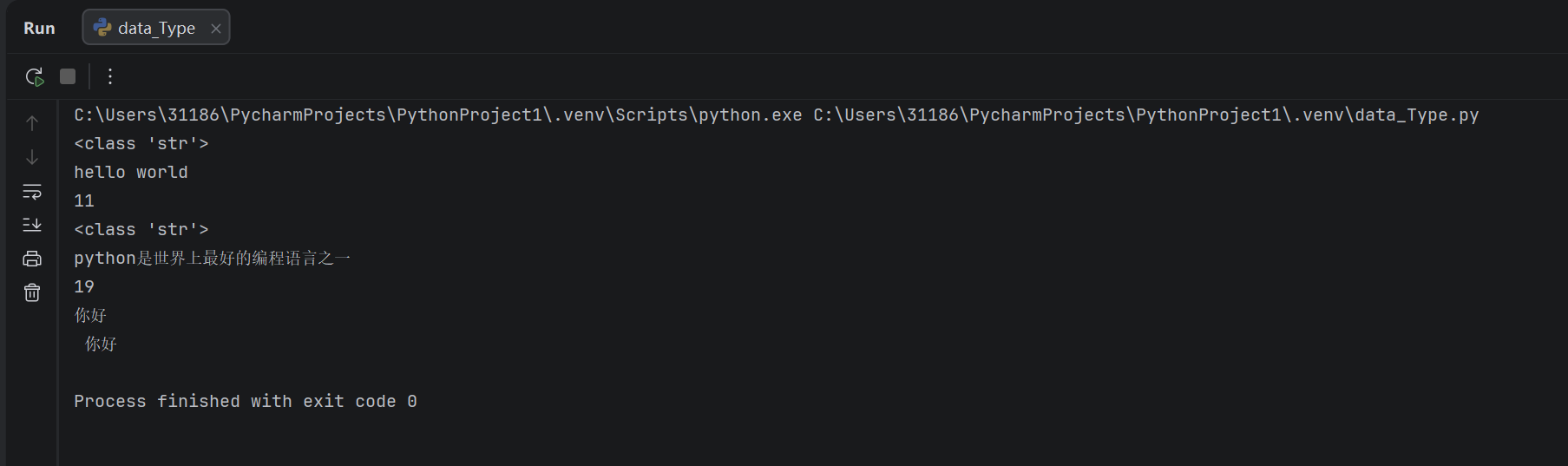The image size is (1568, 466).
Task: Stop the running process with the square icon
Action: click(68, 76)
